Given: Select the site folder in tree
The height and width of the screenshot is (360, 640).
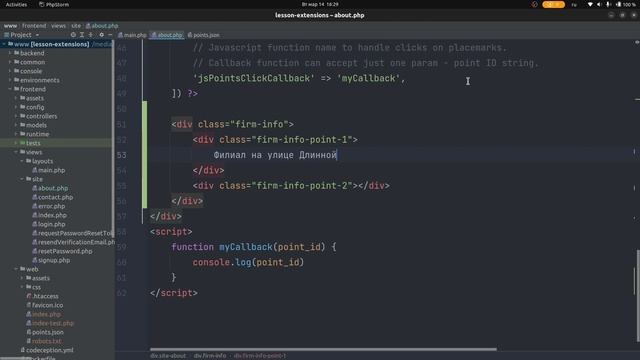Looking at the screenshot, I should (34, 179).
